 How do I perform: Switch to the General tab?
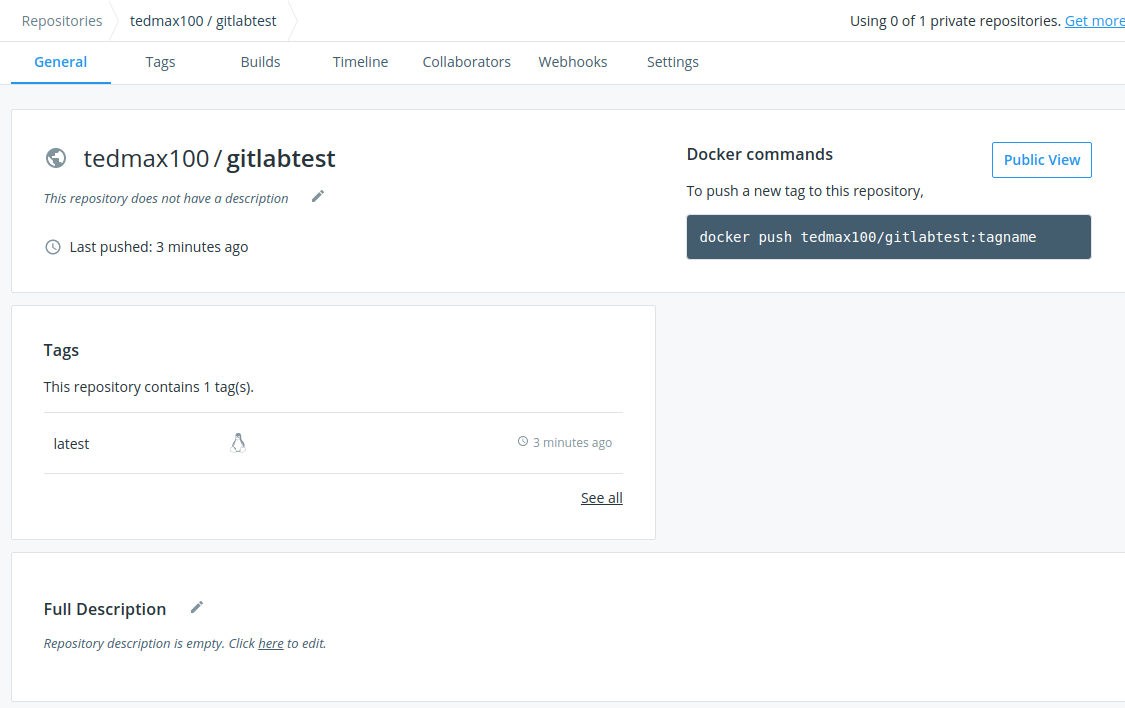[x=61, y=62]
